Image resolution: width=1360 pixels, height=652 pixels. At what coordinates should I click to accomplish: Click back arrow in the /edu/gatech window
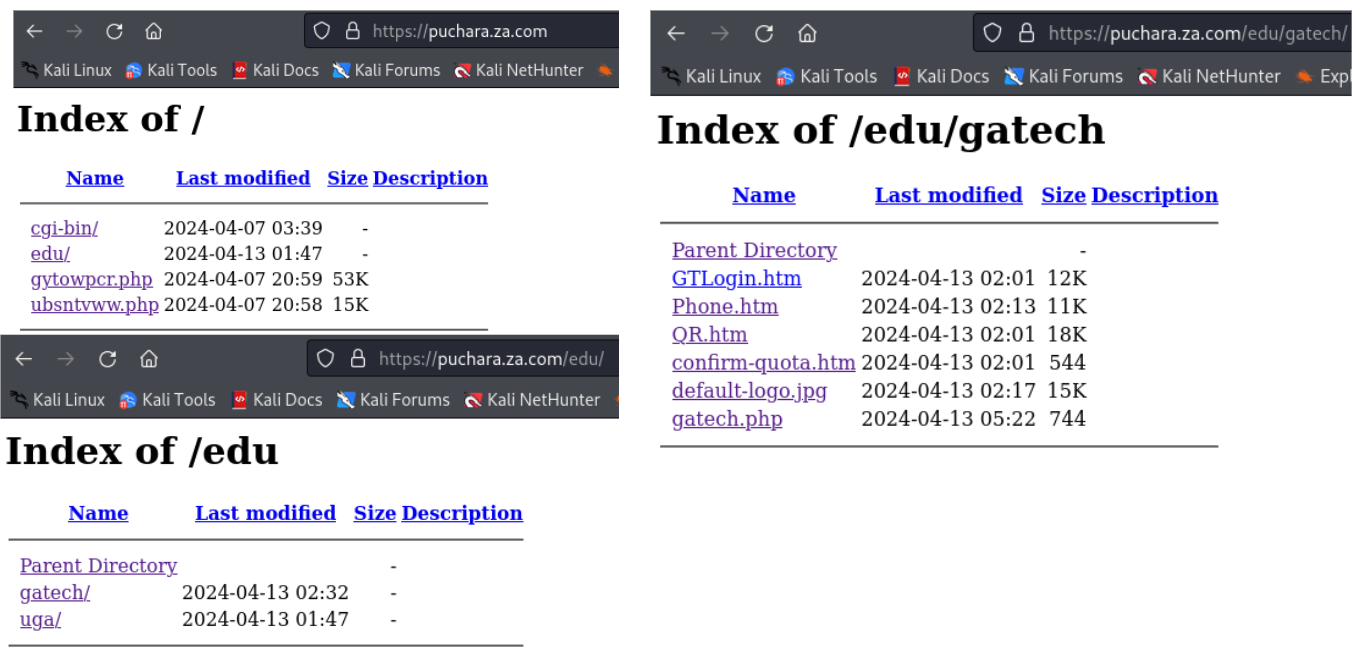(676, 33)
